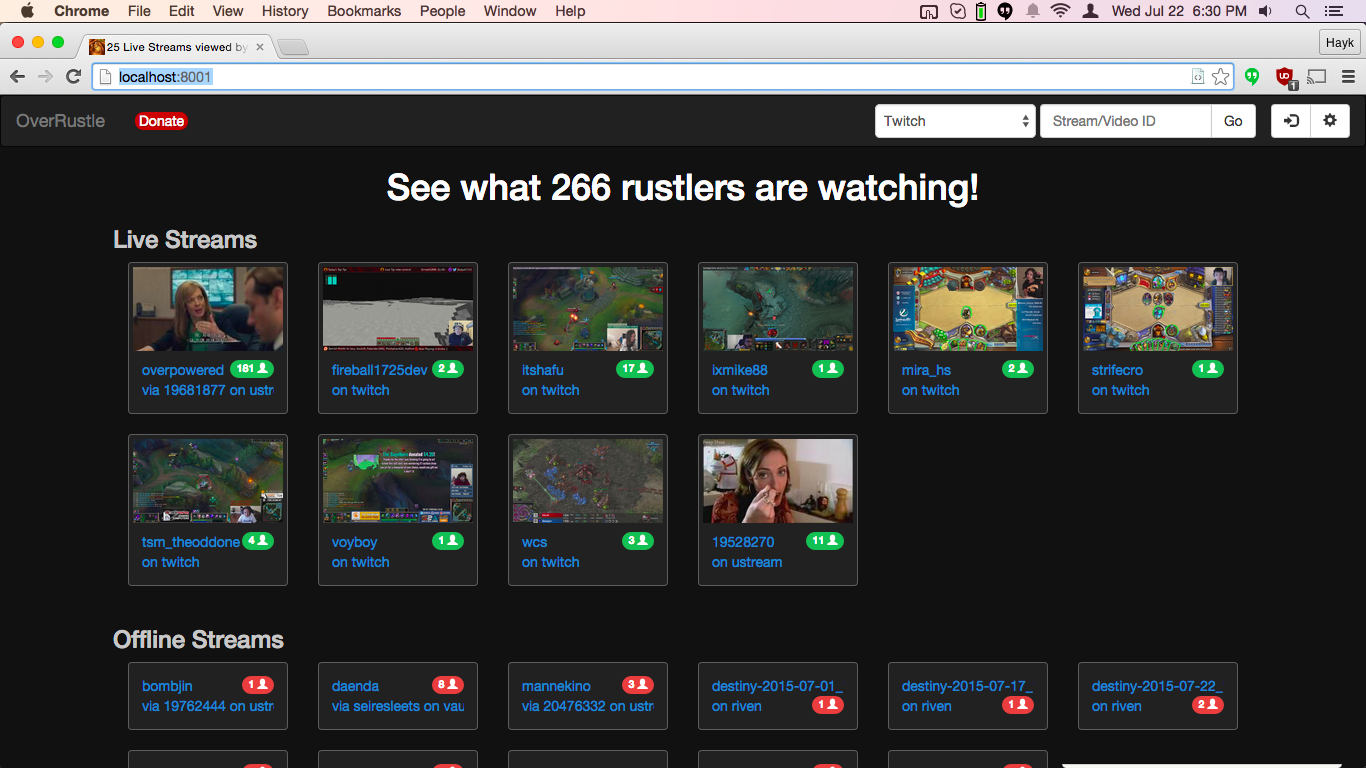This screenshot has height=768, width=1366.
Task: Open the mira_hs stream link
Action: [x=925, y=370]
